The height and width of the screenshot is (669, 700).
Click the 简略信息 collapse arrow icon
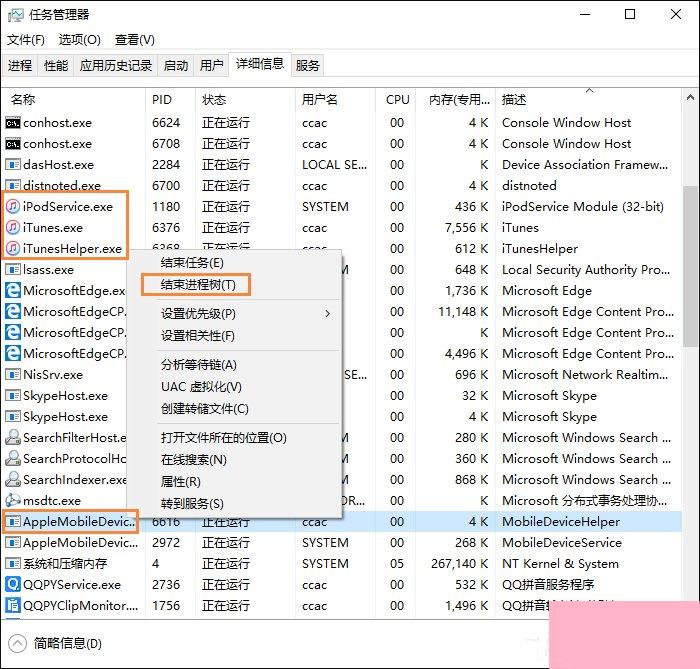tap(17, 643)
